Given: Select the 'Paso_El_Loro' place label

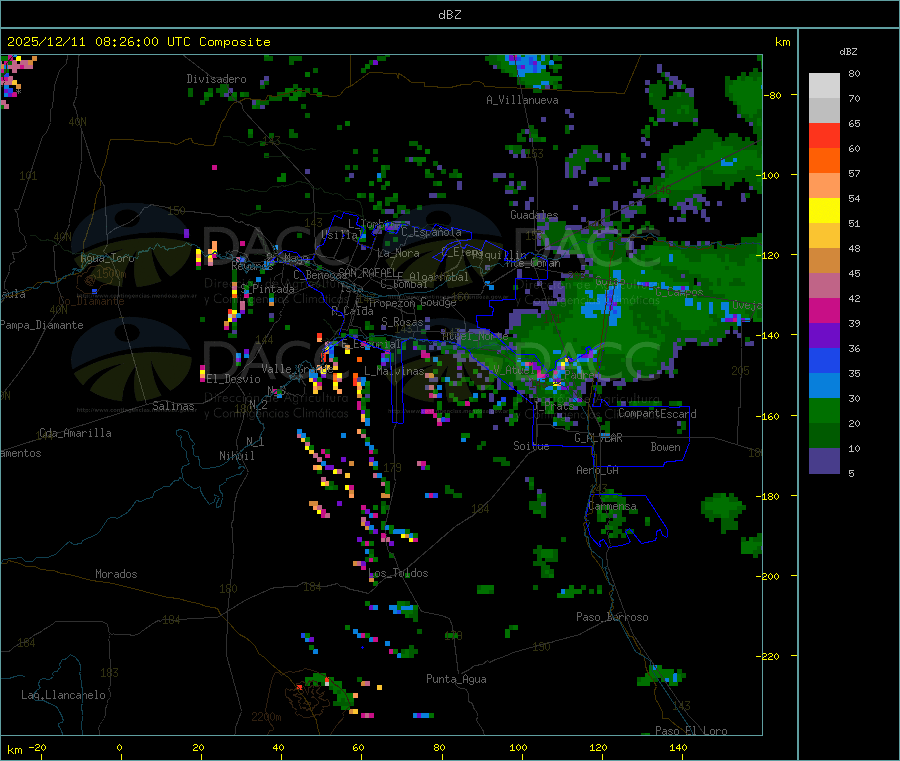Looking at the screenshot, I should coord(692,731).
